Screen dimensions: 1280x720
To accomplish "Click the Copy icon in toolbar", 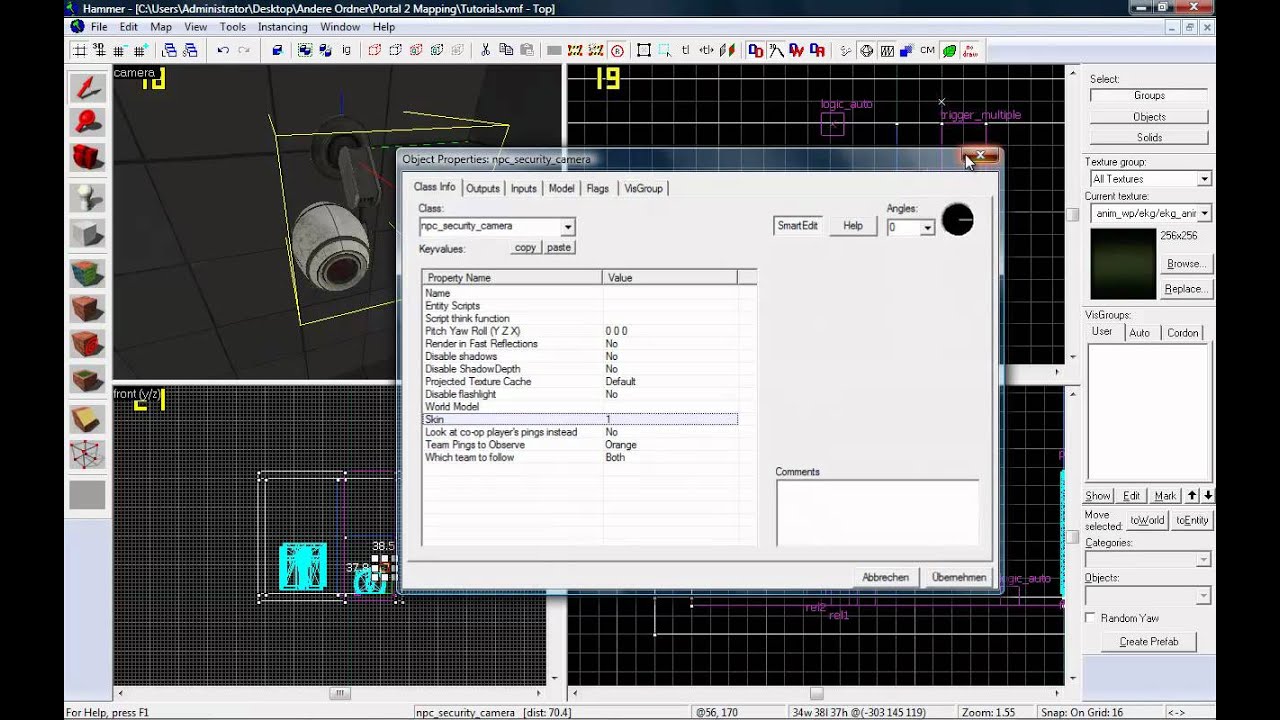I will [x=506, y=50].
